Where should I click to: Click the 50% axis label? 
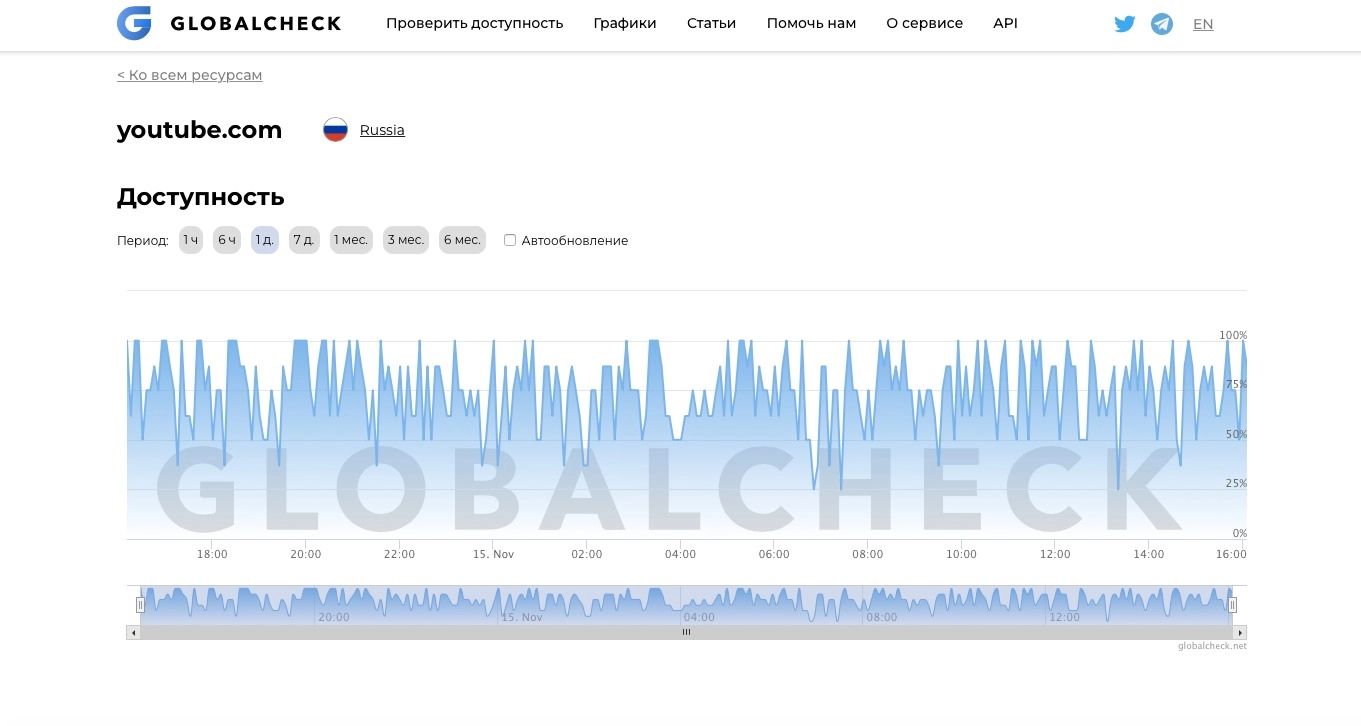(1237, 434)
